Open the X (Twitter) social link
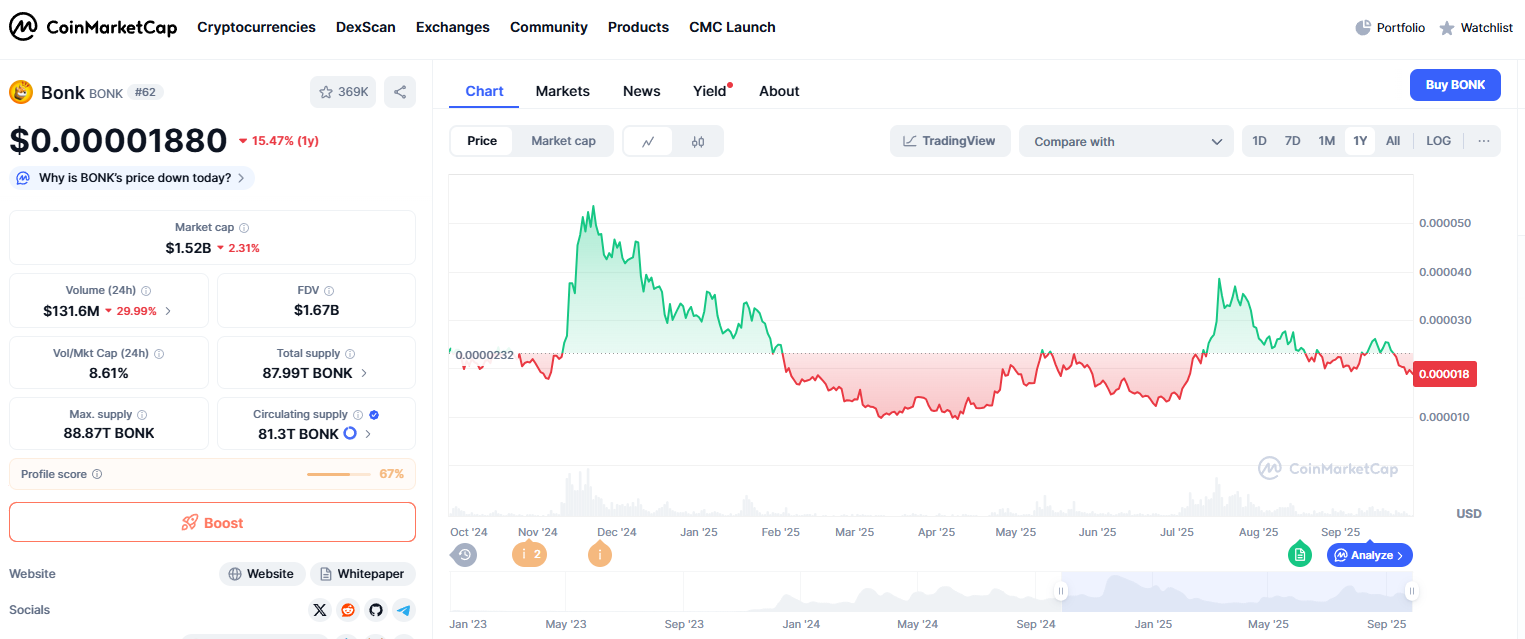Viewport: 1525px width, 639px height. point(320,610)
